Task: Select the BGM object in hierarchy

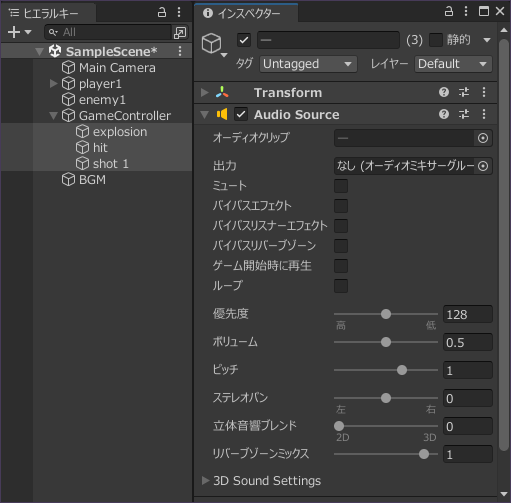Action: pos(92,180)
